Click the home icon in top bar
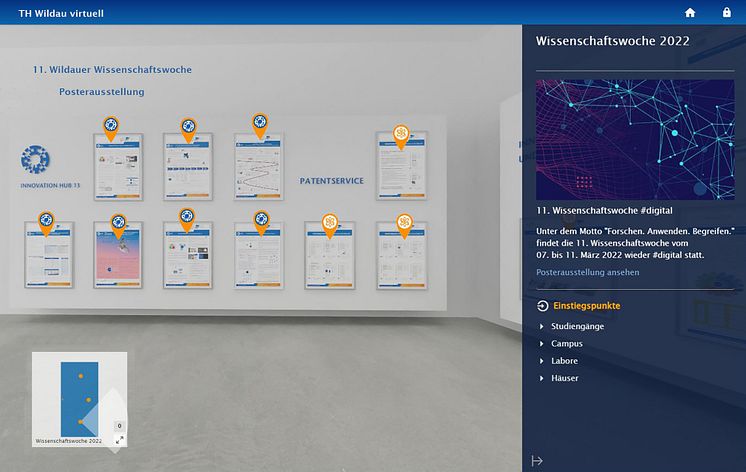This screenshot has width=746, height=472. click(x=689, y=13)
